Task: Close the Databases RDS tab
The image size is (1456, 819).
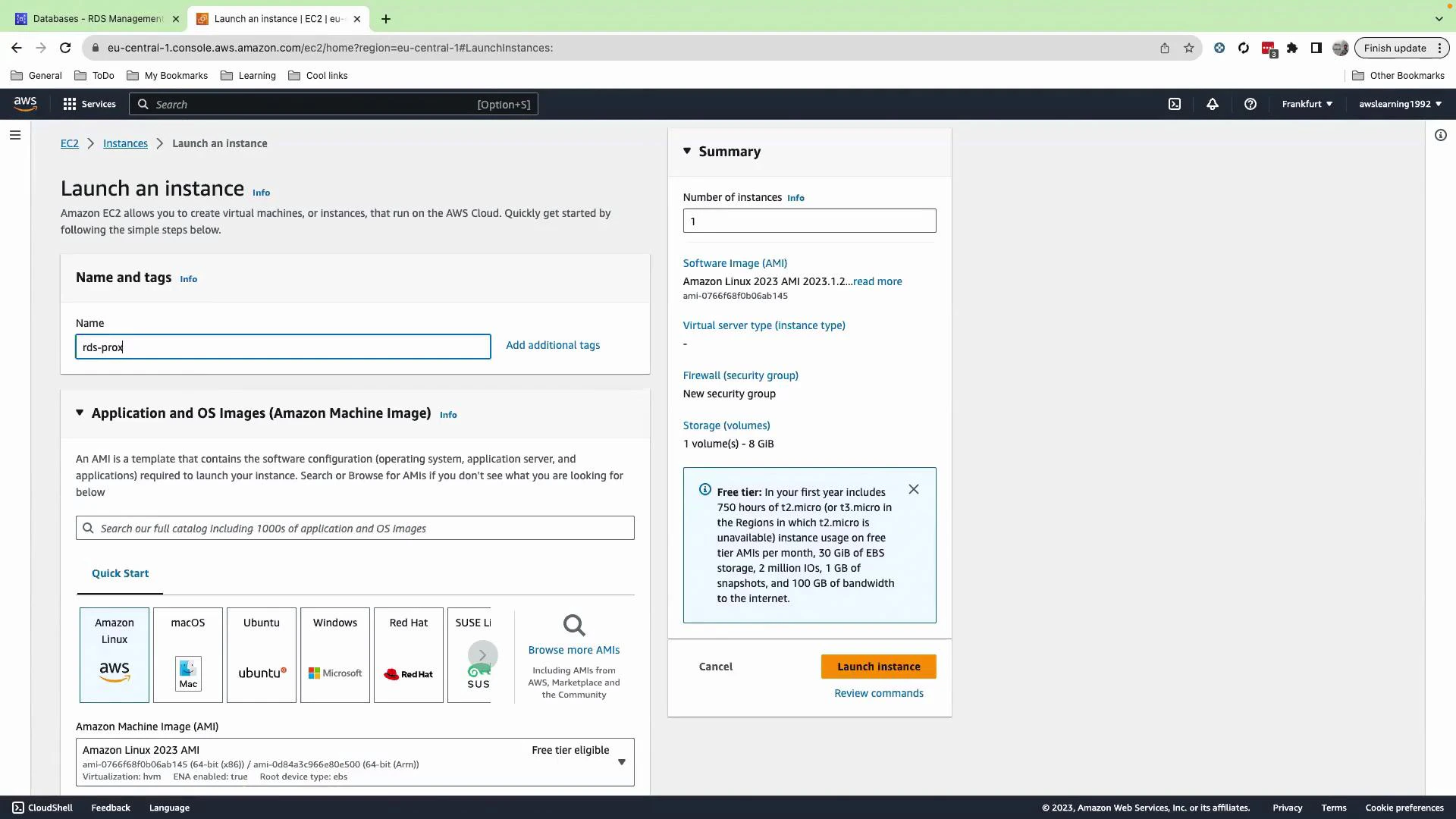Action: coord(176,19)
